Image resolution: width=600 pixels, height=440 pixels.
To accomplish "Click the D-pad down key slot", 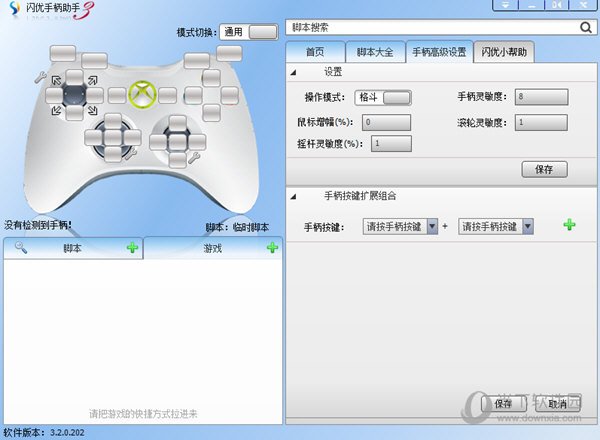I will coord(75,112).
